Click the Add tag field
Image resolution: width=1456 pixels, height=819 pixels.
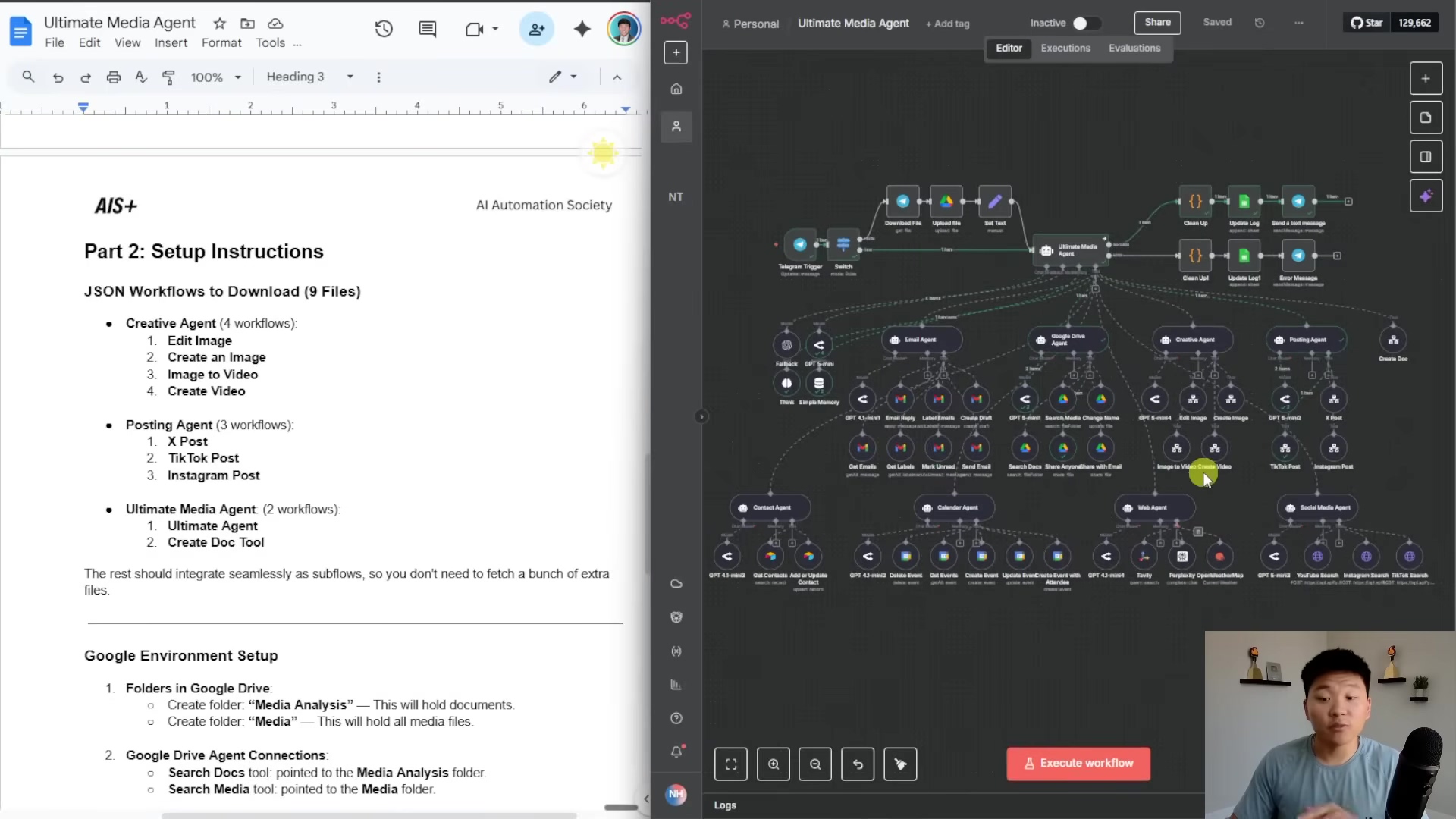pyautogui.click(x=947, y=24)
